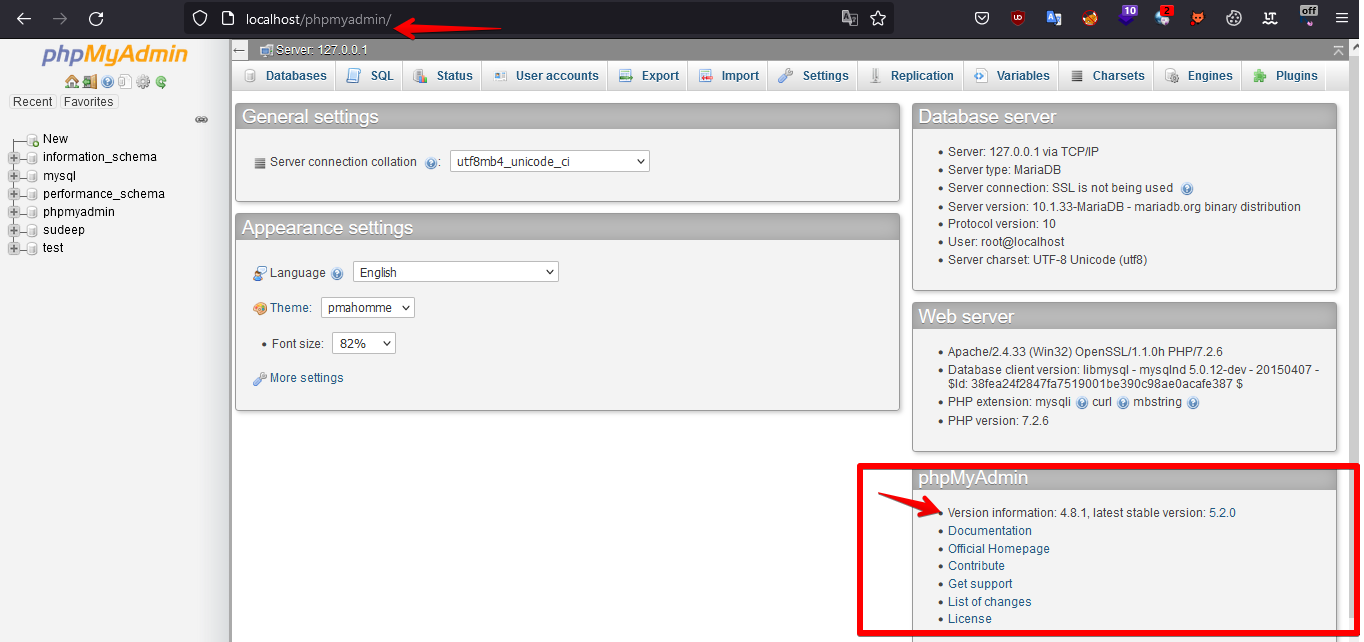Open the phpMyAdmin documentation help icon
Viewport: 1364px width, 642px height.
pyautogui.click(x=107, y=82)
